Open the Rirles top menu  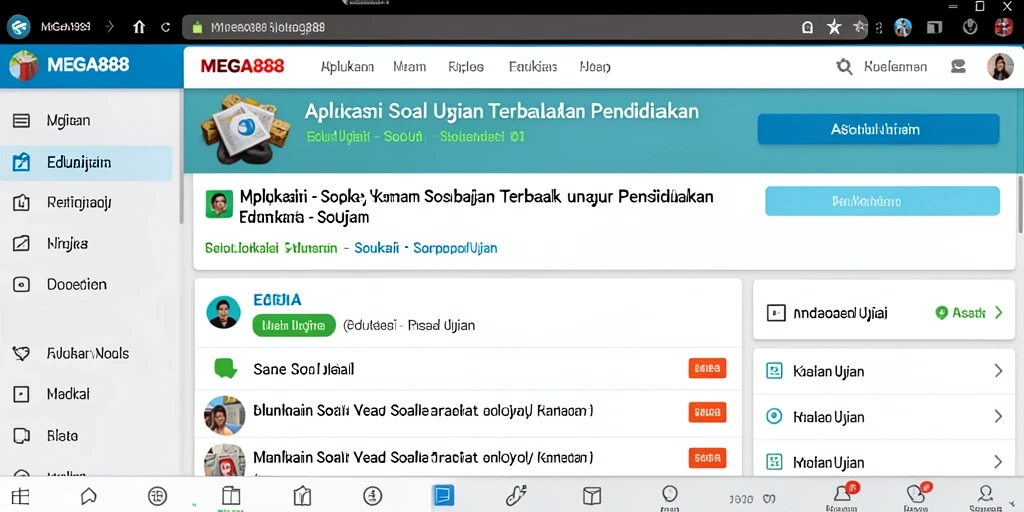[466, 67]
